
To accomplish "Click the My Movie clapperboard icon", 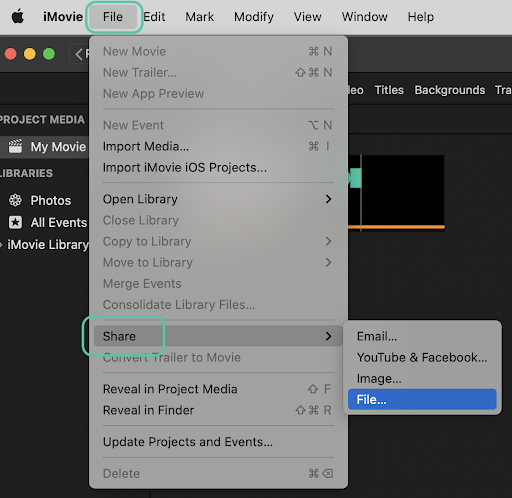I will coord(15,146).
